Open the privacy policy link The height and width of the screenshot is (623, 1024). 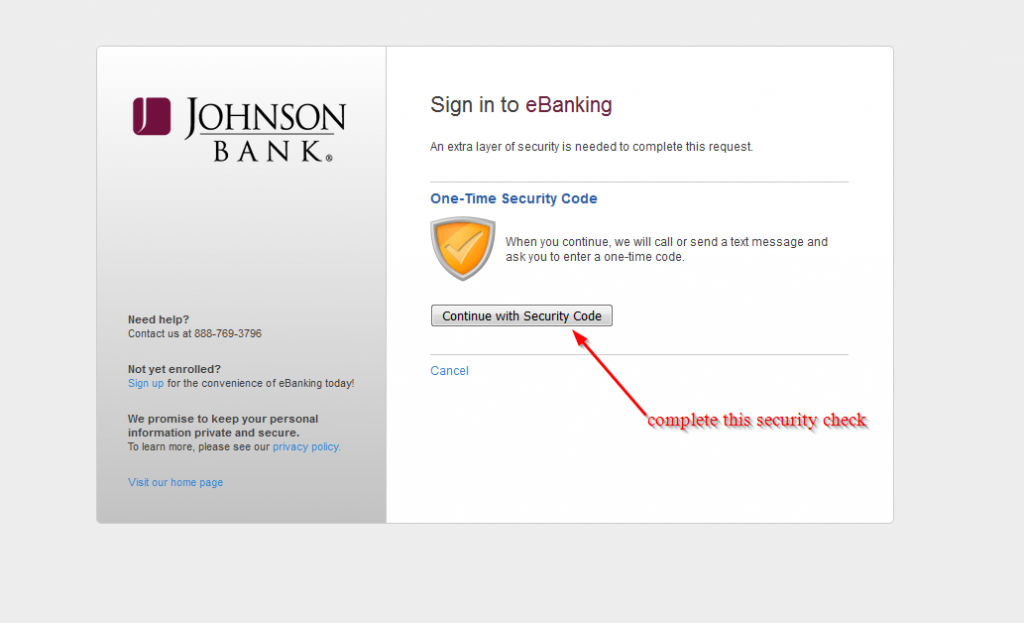pyautogui.click(x=306, y=447)
